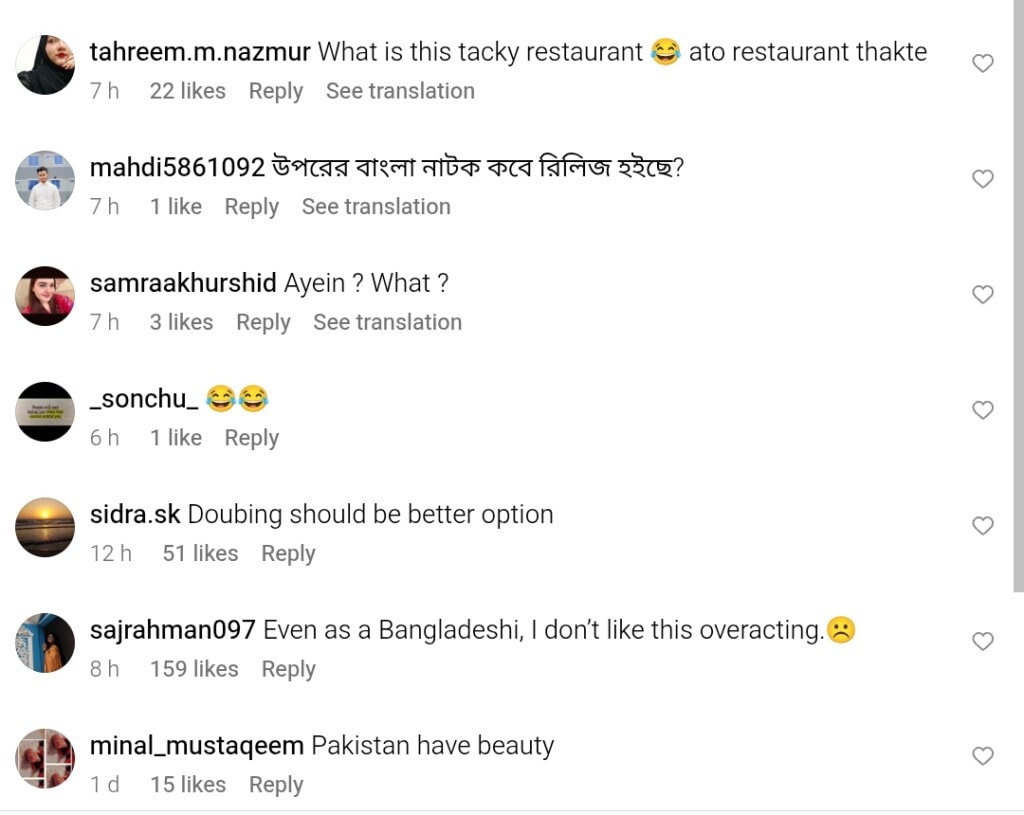Open the samraakhurshid username link
1024x815 pixels.
tap(183, 283)
